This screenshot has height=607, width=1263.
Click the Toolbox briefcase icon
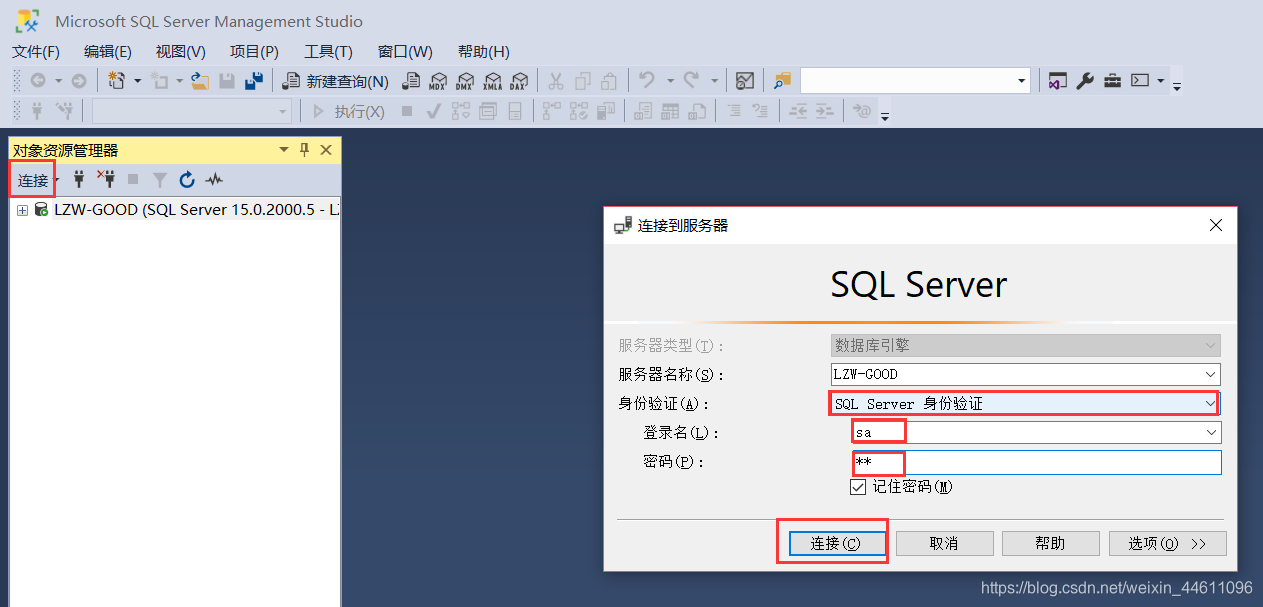pyautogui.click(x=1112, y=81)
